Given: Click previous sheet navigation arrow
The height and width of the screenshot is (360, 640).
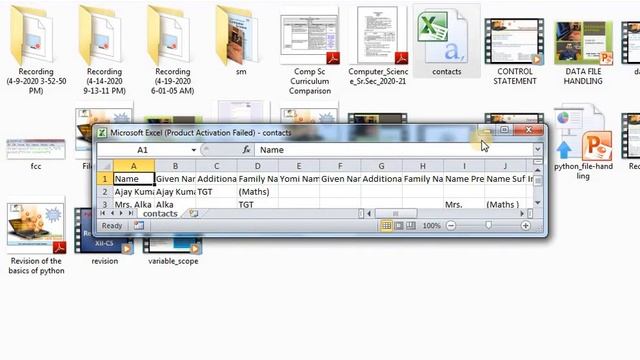Looking at the screenshot, I should (112, 213).
